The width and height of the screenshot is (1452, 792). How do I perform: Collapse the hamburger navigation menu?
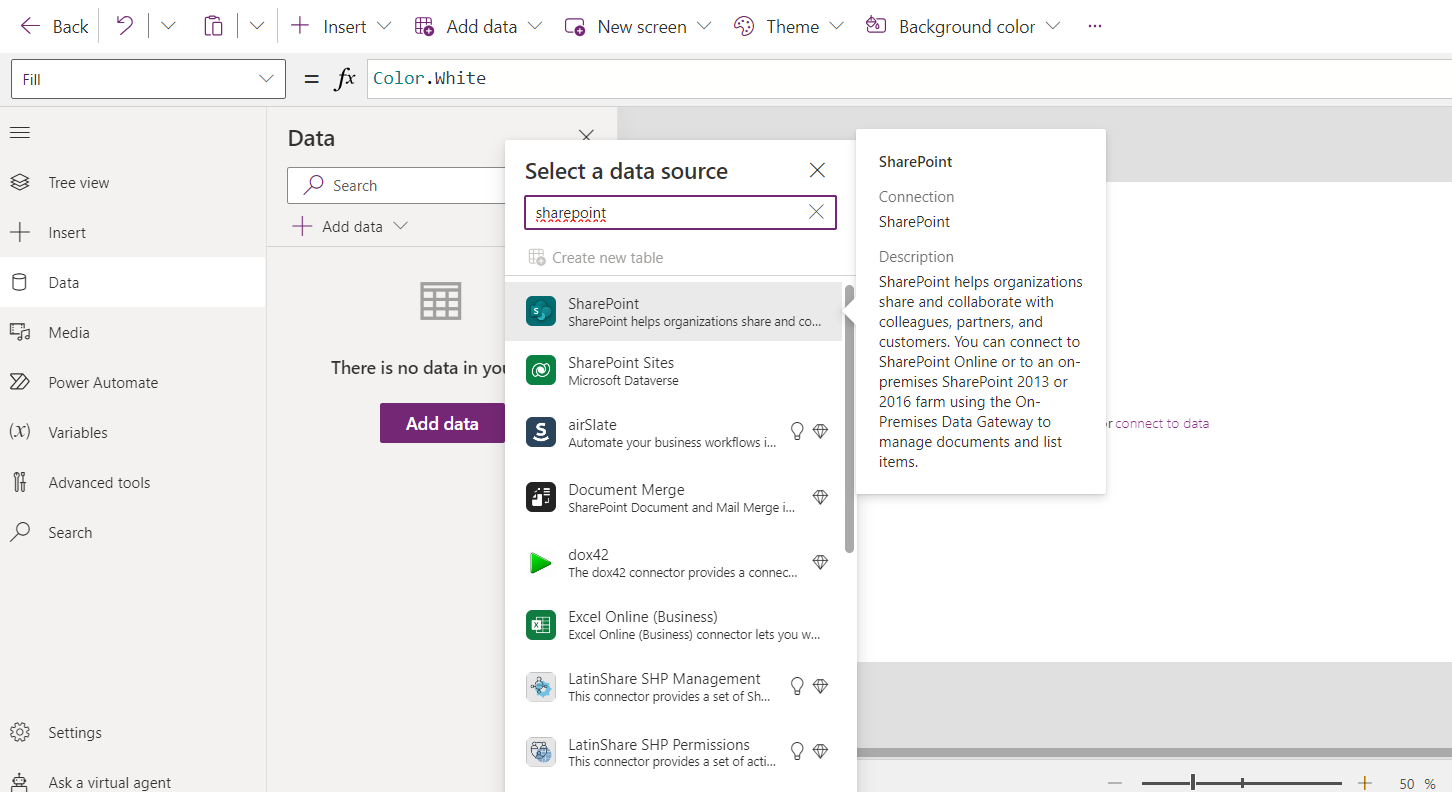20,132
